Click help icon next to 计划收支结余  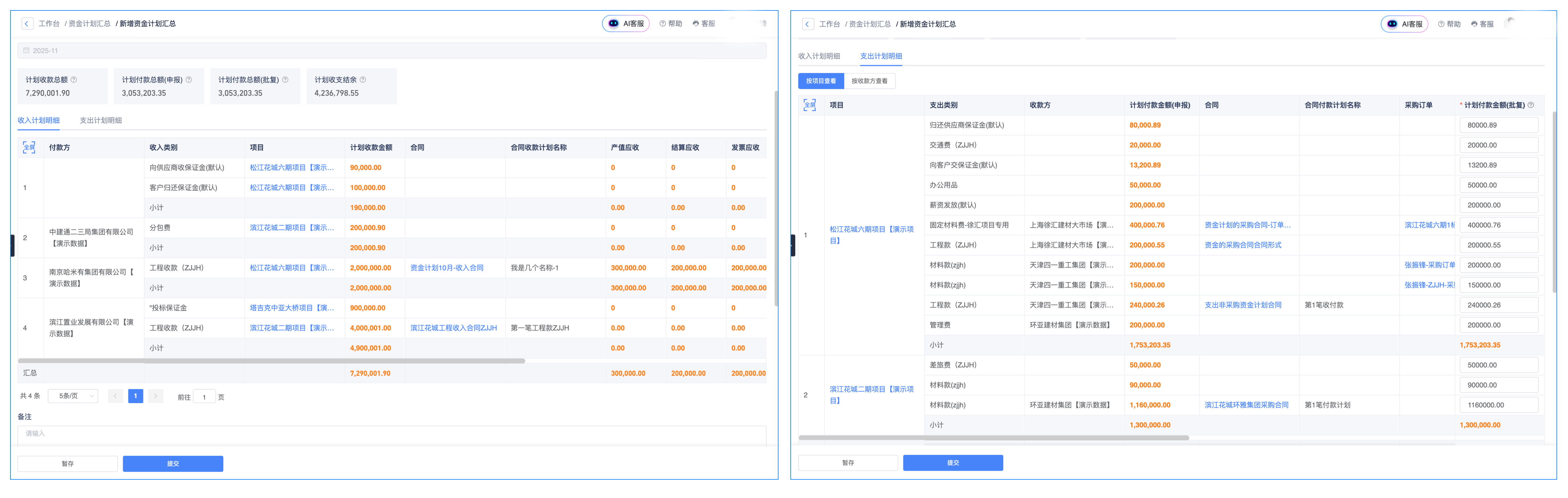(x=363, y=80)
